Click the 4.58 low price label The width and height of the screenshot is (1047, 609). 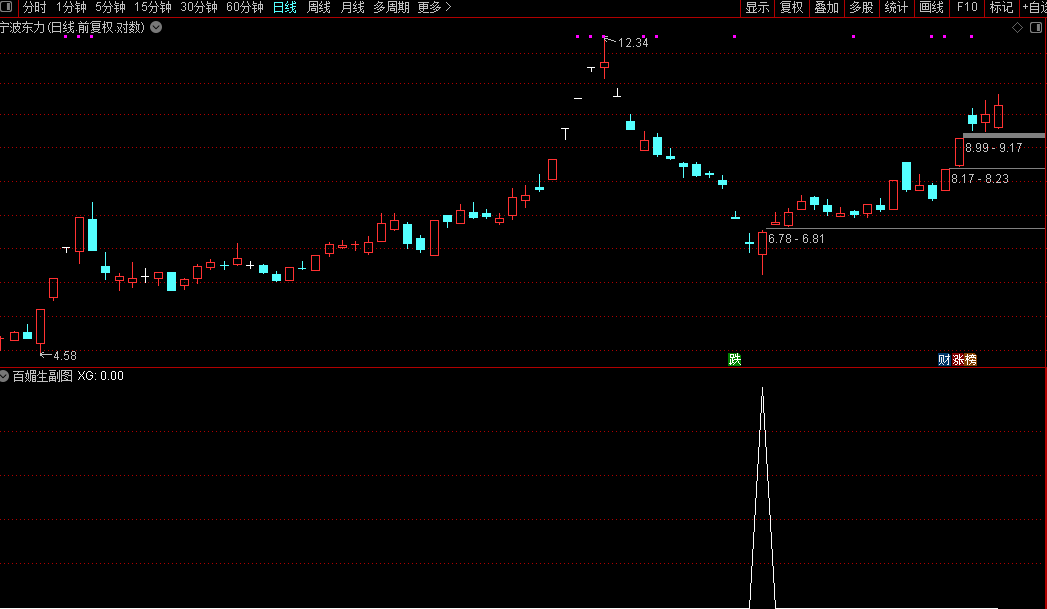click(65, 356)
